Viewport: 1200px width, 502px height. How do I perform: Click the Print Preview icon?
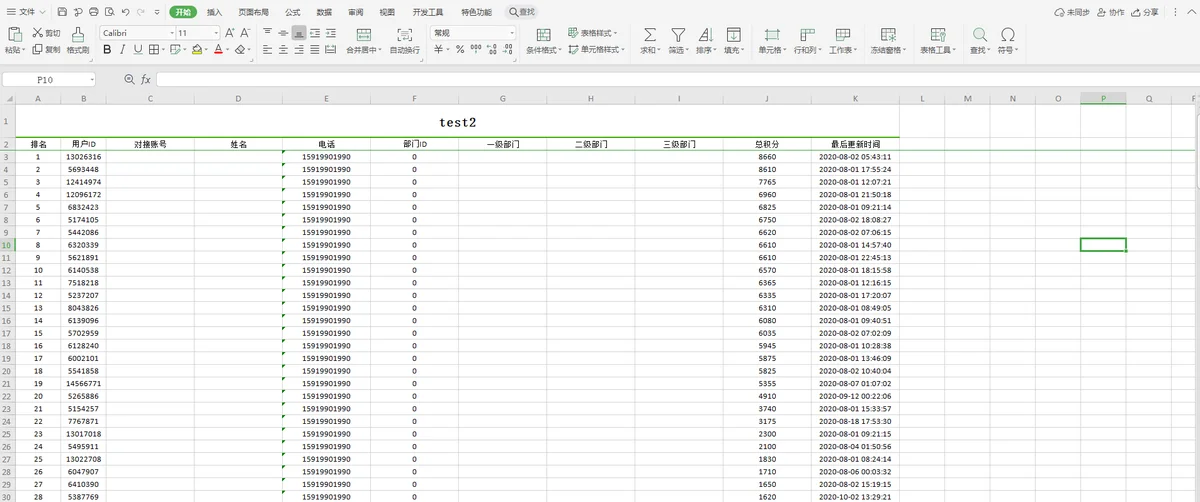click(x=109, y=12)
